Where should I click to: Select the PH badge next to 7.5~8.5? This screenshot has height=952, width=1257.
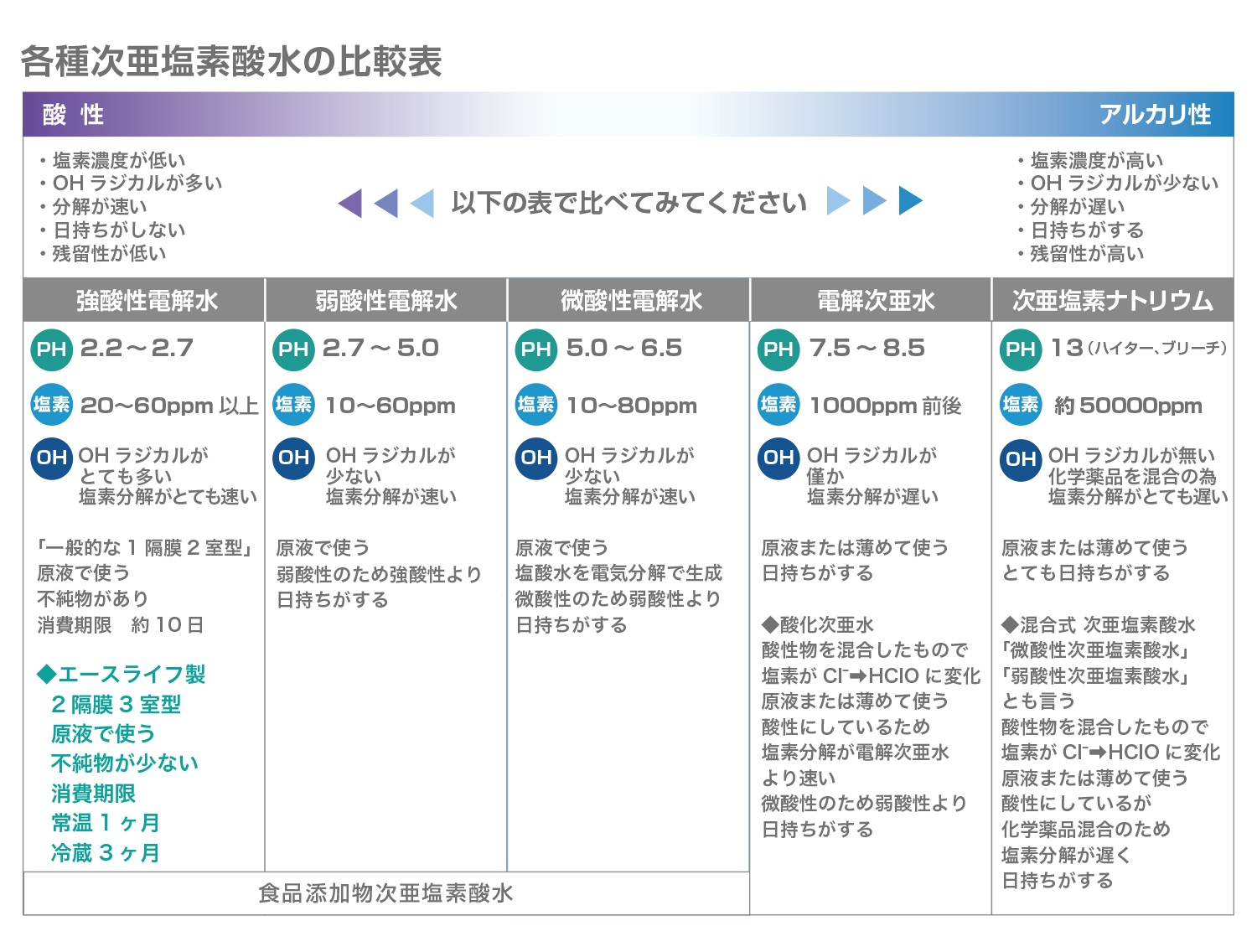point(779,349)
